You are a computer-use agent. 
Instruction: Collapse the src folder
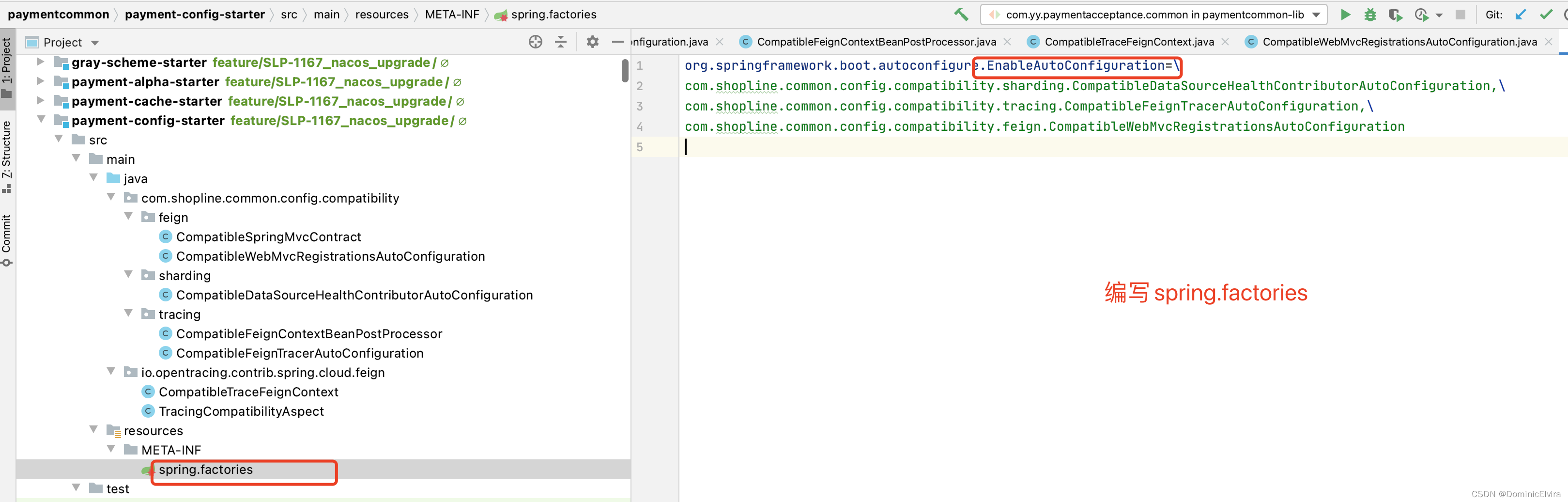pos(59,140)
